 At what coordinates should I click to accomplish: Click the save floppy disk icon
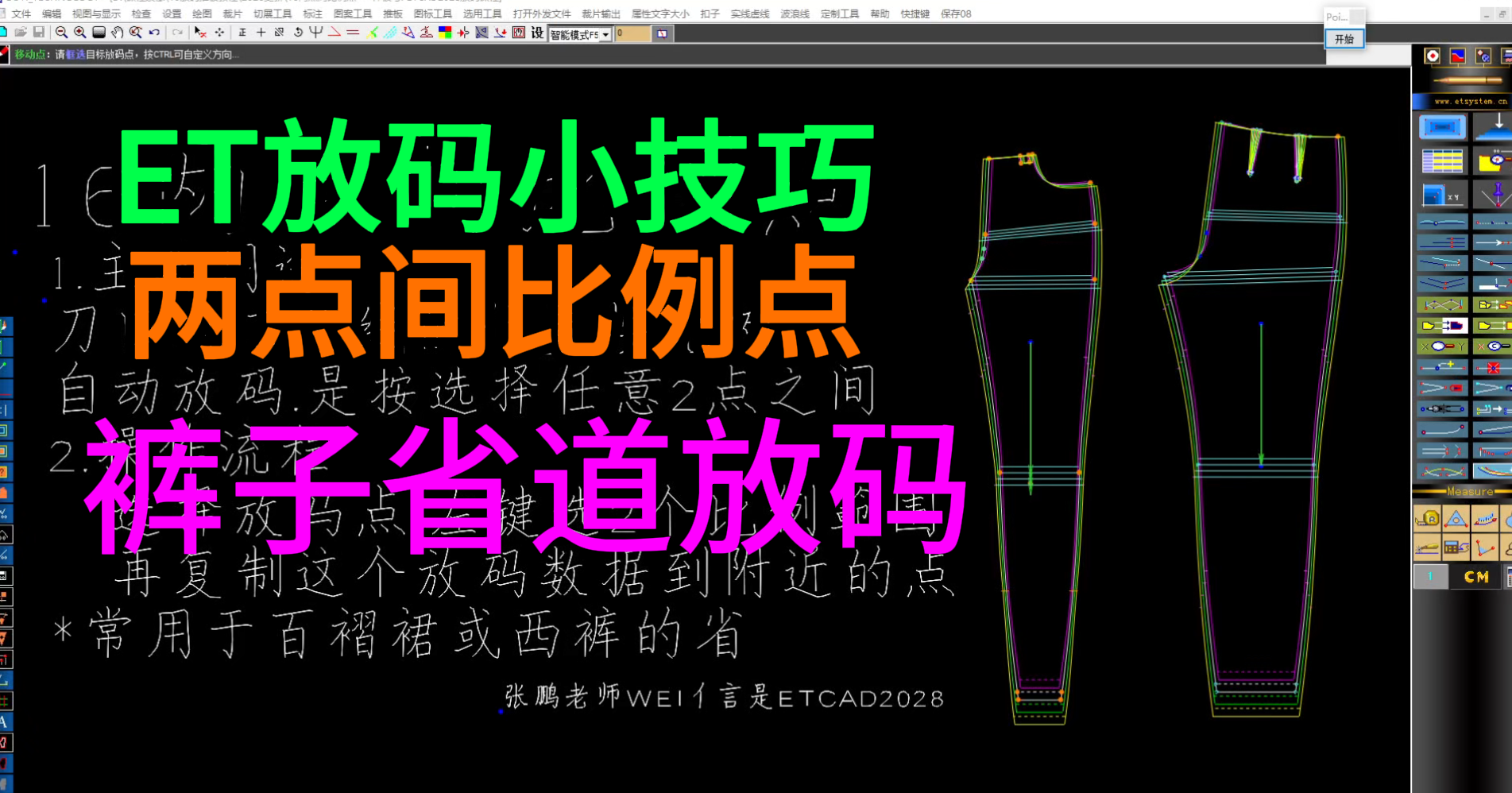point(38,33)
